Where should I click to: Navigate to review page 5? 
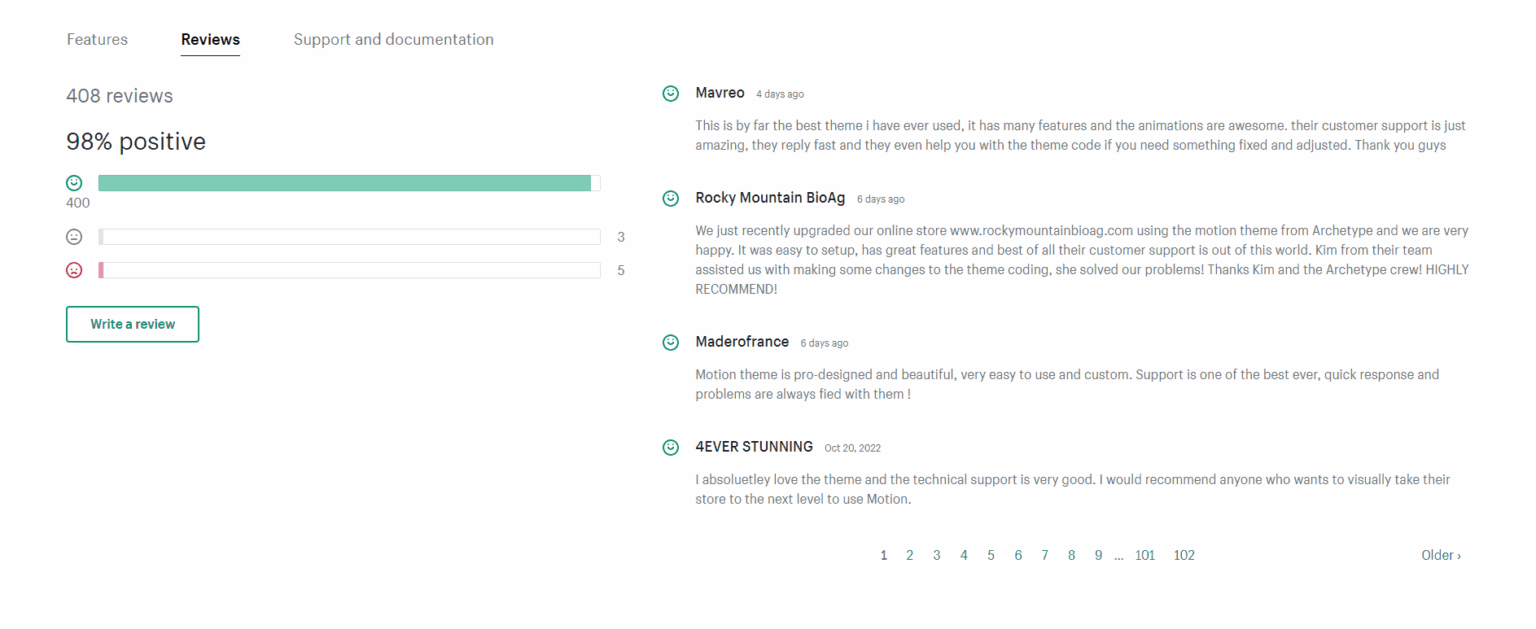tap(991, 555)
